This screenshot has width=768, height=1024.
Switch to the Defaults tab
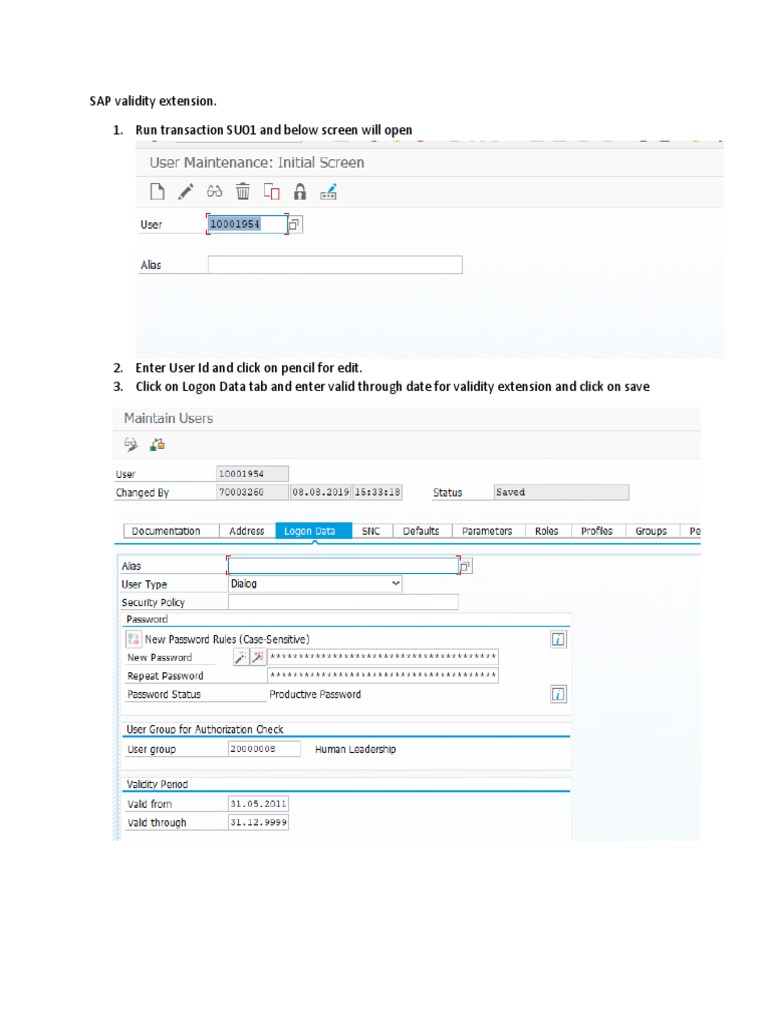[421, 531]
